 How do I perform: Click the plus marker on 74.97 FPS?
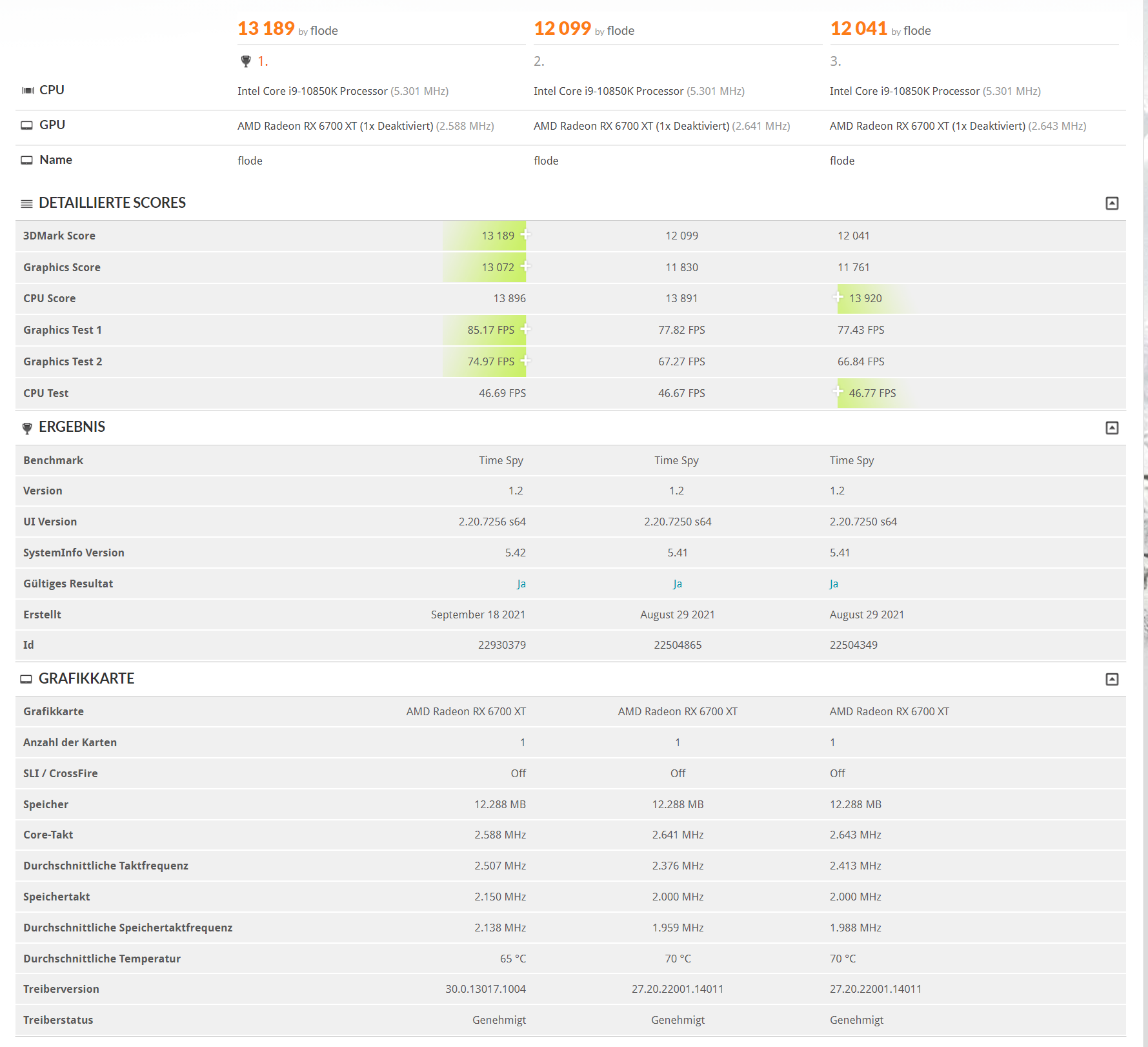point(526,360)
